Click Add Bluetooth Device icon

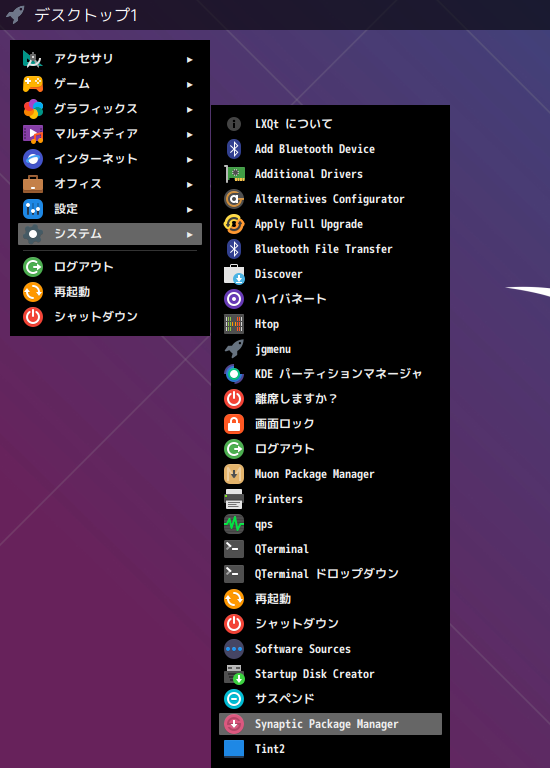234,149
